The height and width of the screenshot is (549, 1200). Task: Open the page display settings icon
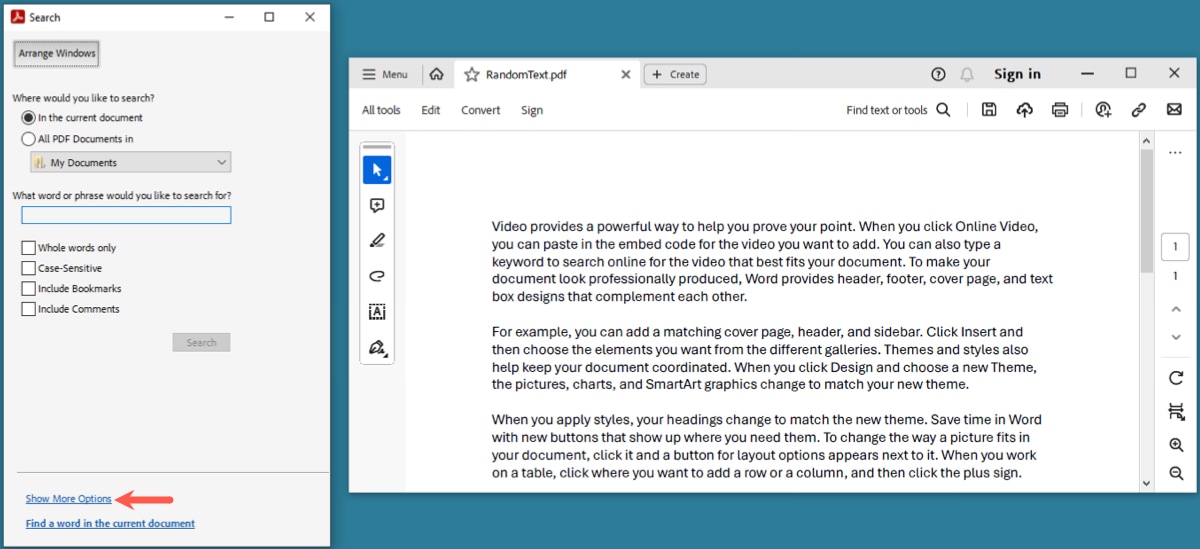[1176, 411]
